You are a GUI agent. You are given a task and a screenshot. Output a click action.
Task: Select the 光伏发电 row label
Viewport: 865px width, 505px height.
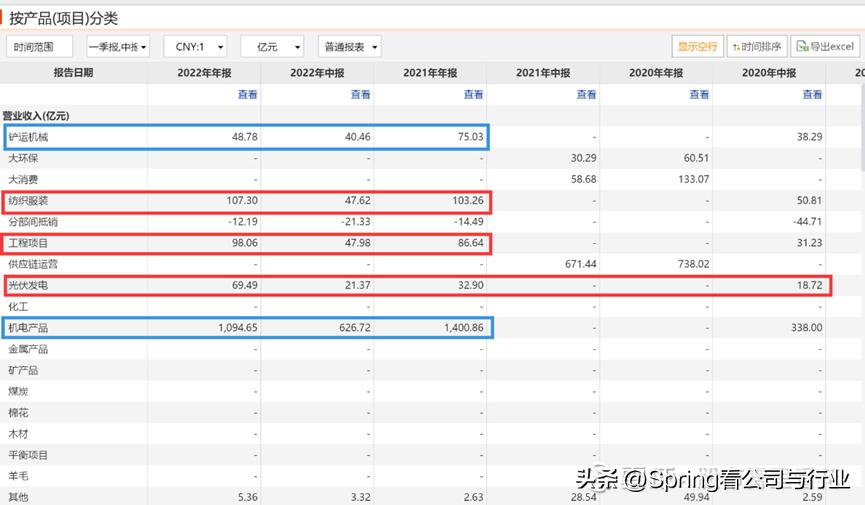pos(28,285)
